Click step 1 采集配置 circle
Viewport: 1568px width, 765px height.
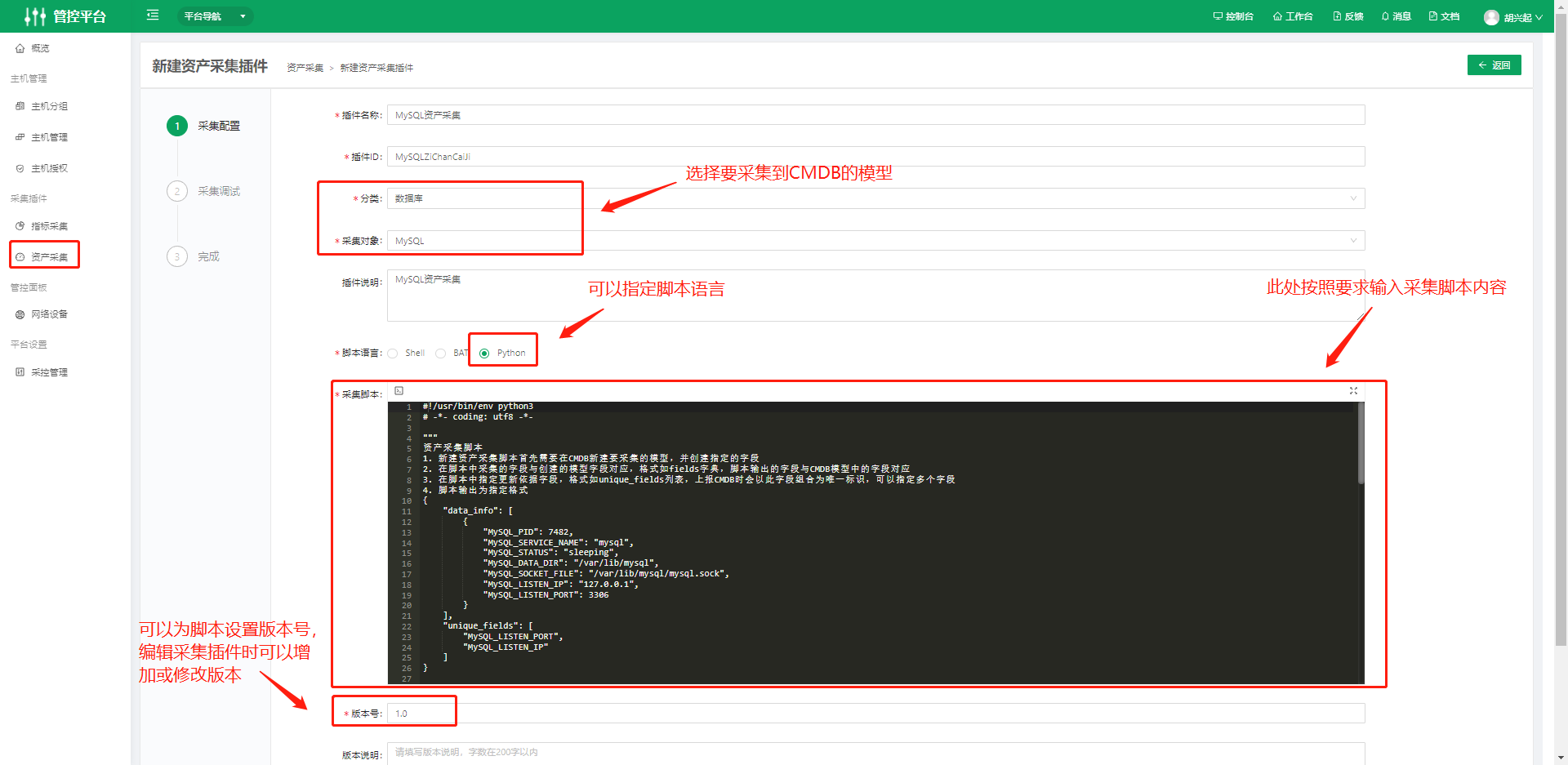(x=177, y=126)
